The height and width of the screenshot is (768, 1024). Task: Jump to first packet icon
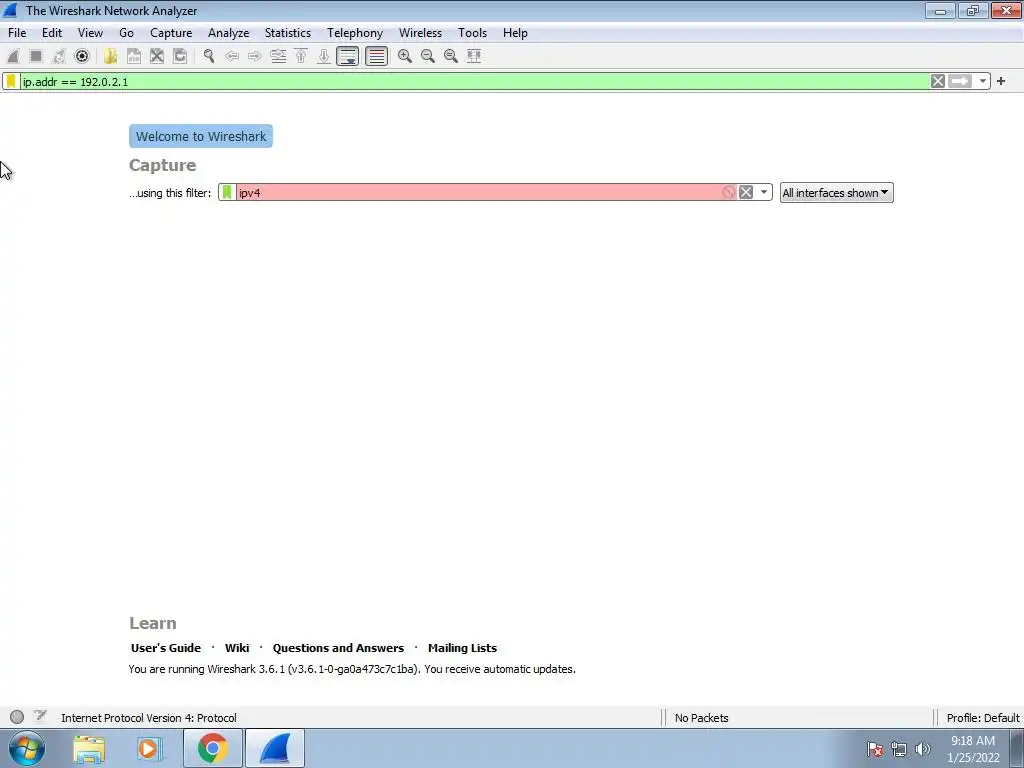[x=301, y=56]
